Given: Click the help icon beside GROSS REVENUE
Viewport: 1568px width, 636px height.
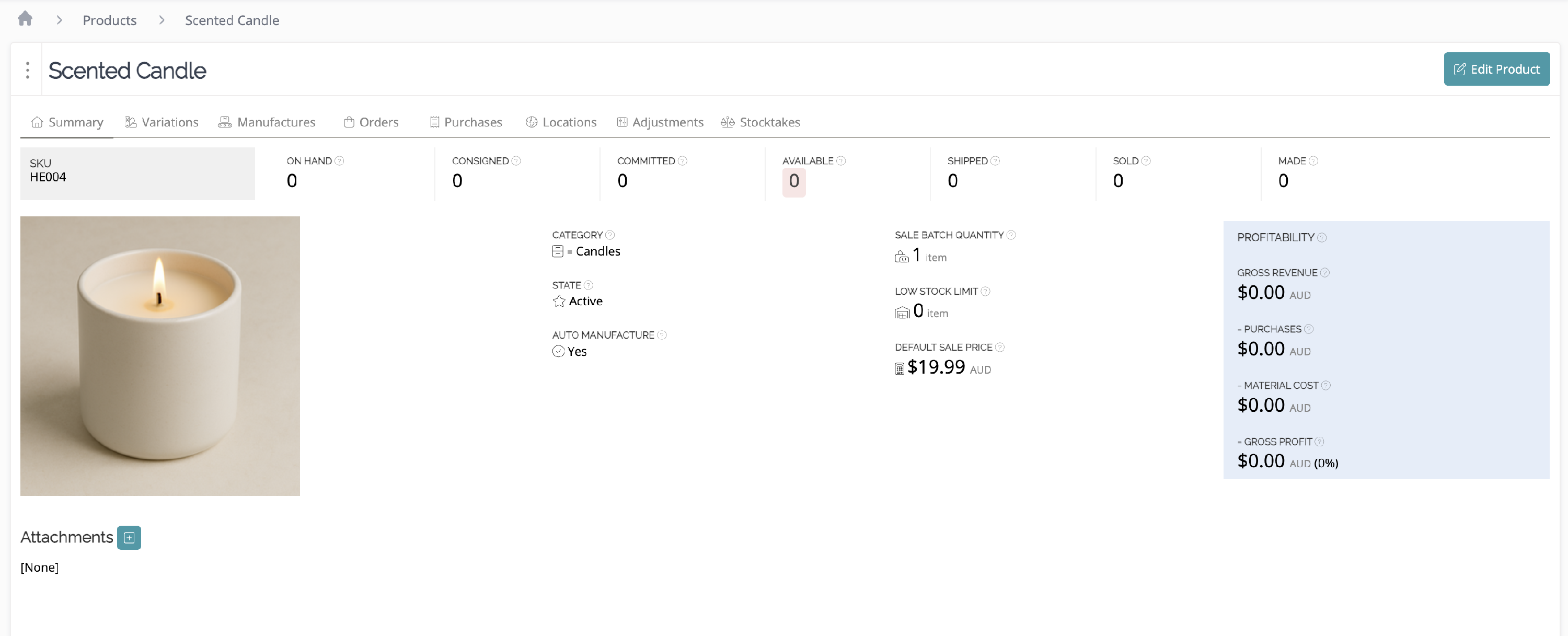Looking at the screenshot, I should coord(1324,273).
